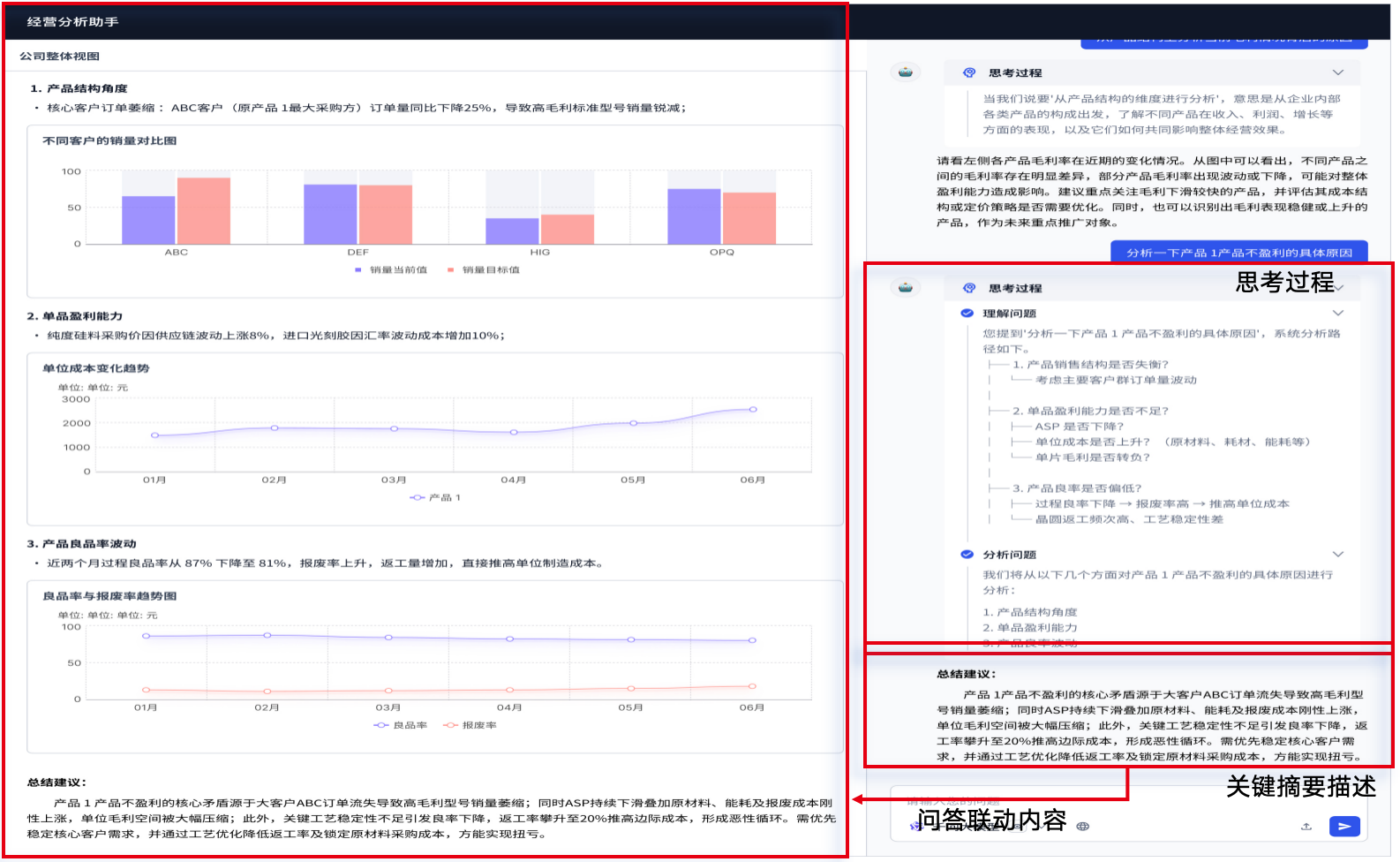Click the heading 1. 产品结构角度
Screen dimensions: 1400x862
click(79, 88)
